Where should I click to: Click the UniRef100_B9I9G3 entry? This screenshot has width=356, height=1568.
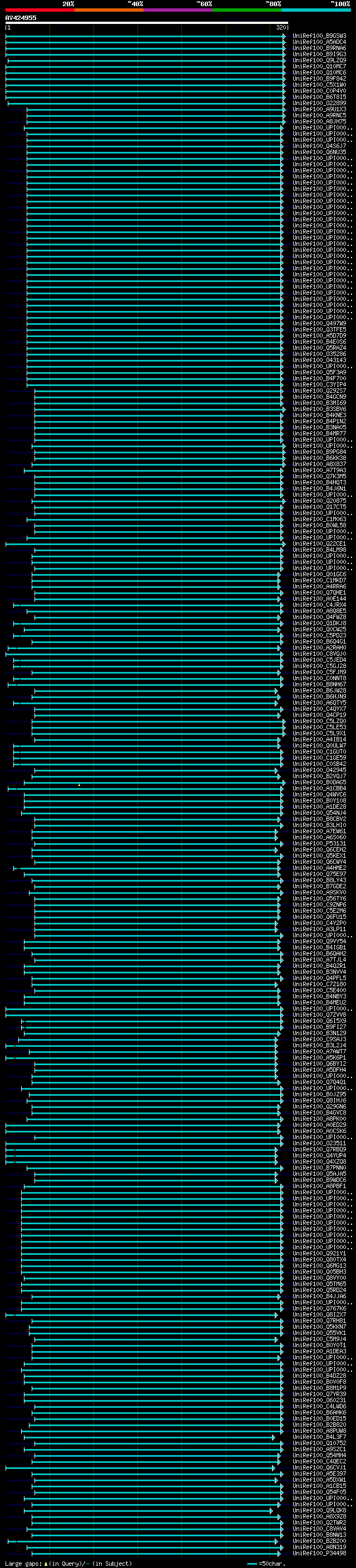[319, 54]
